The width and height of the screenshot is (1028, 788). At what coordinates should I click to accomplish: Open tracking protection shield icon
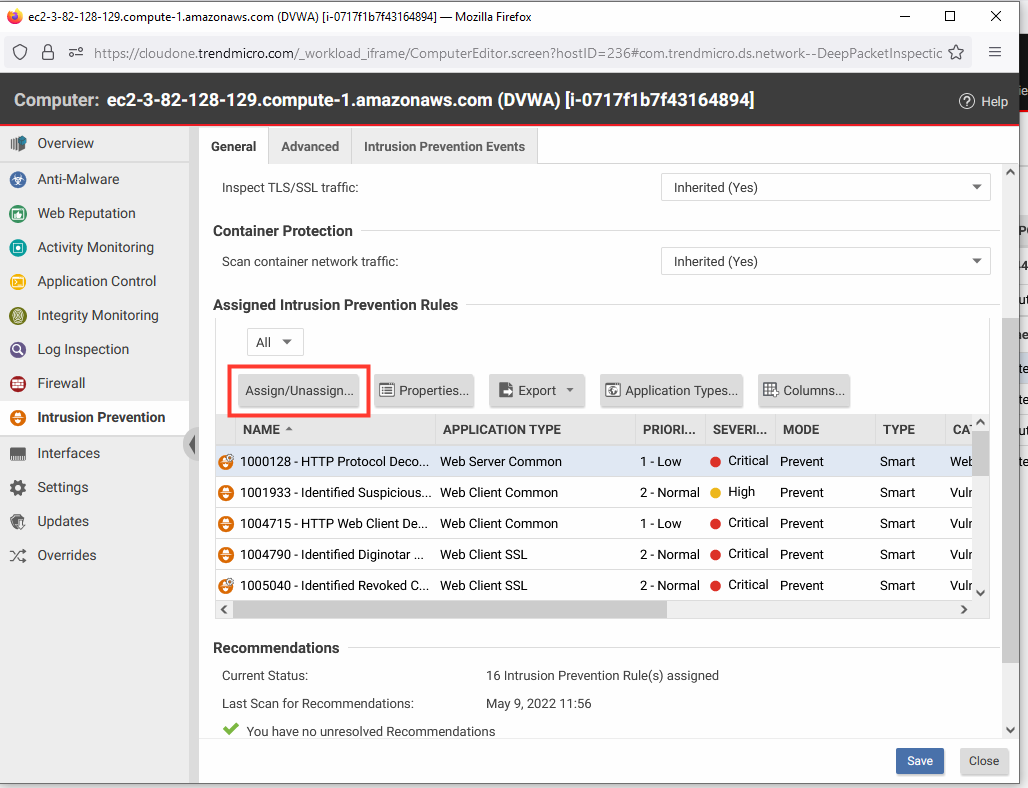[x=20, y=52]
